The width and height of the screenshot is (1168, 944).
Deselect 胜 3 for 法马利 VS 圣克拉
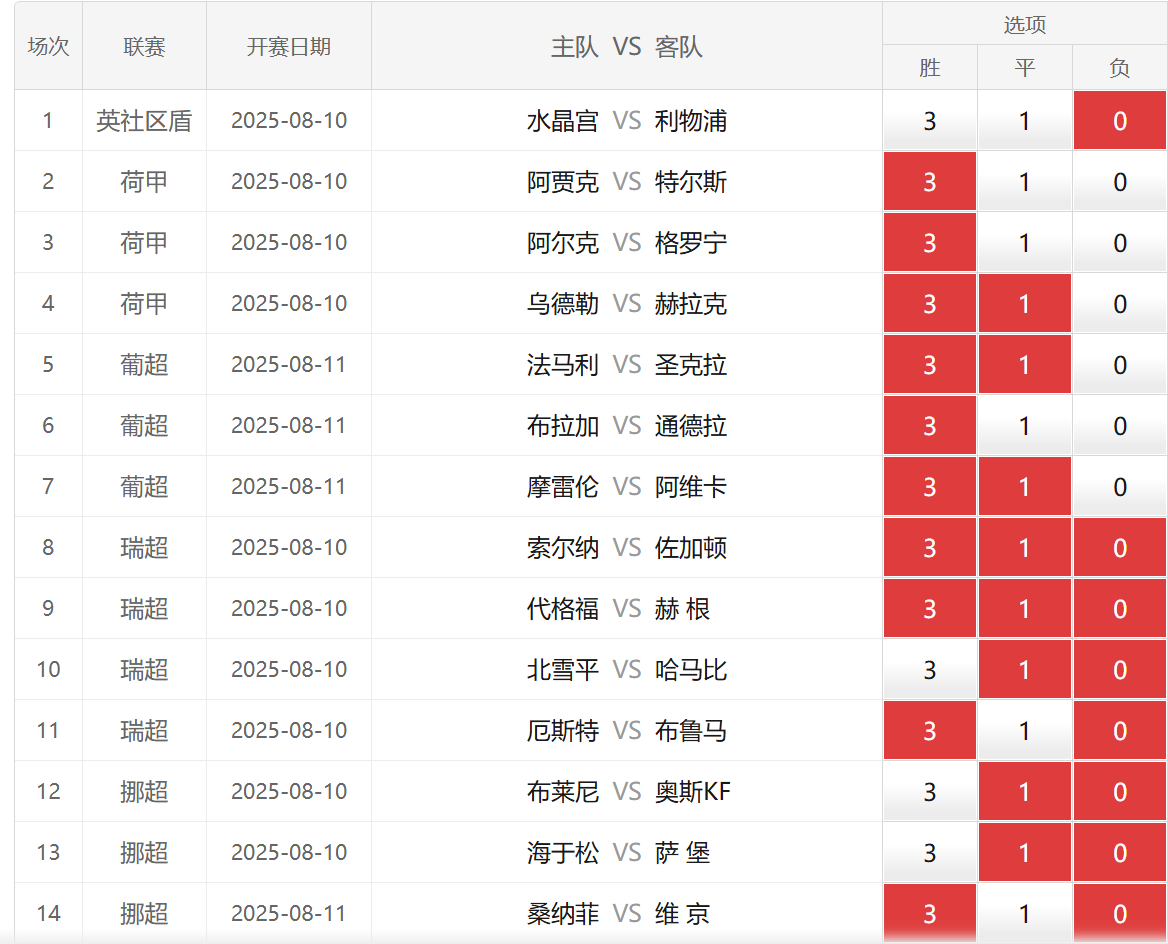coord(930,365)
